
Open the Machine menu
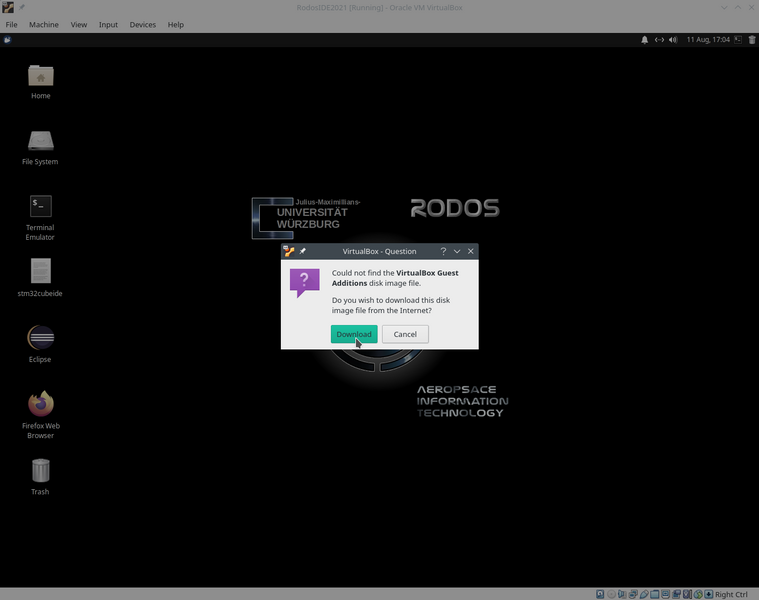(44, 24)
